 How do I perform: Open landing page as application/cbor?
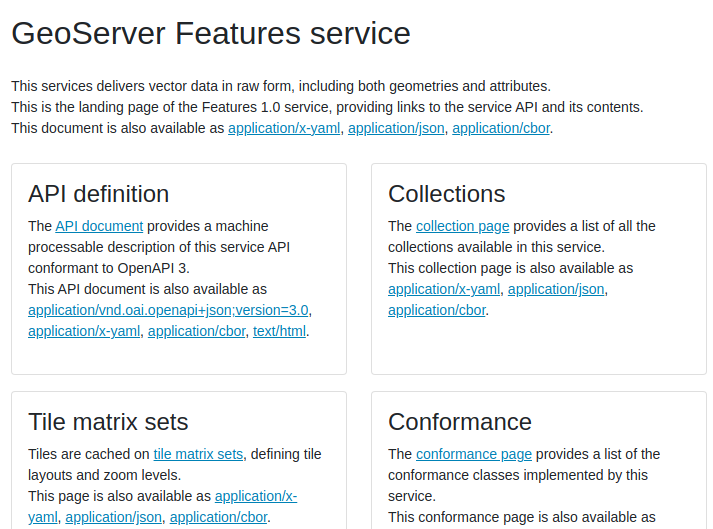501,128
